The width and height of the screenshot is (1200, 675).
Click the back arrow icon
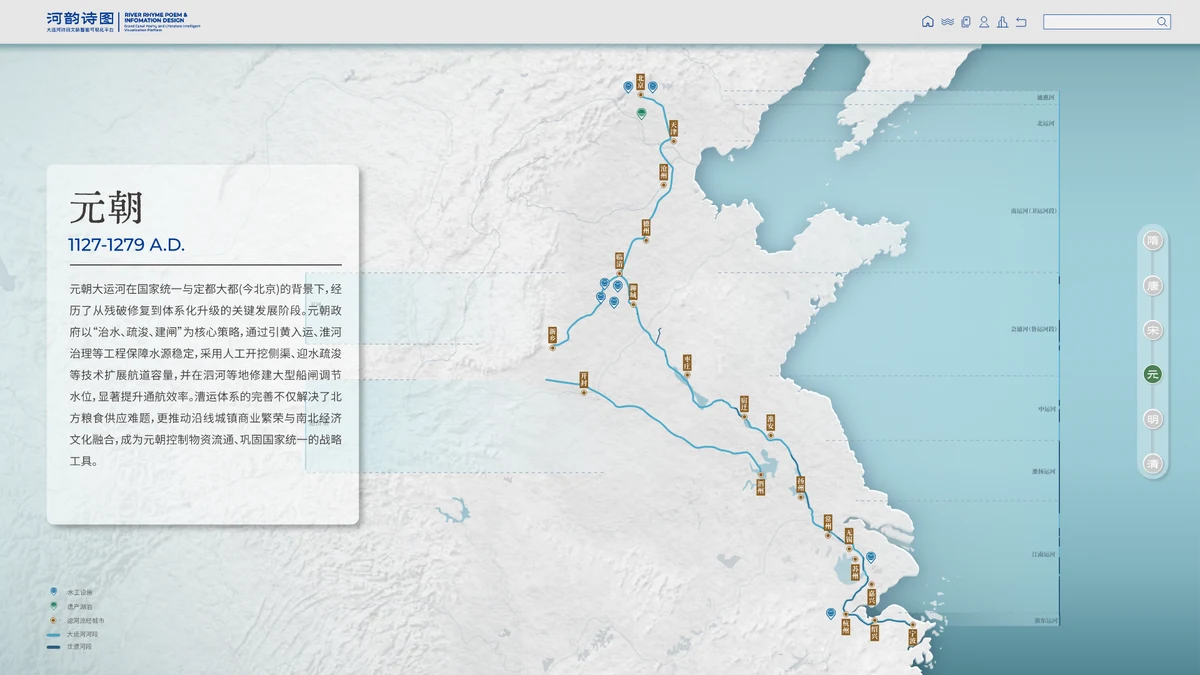pos(1021,22)
